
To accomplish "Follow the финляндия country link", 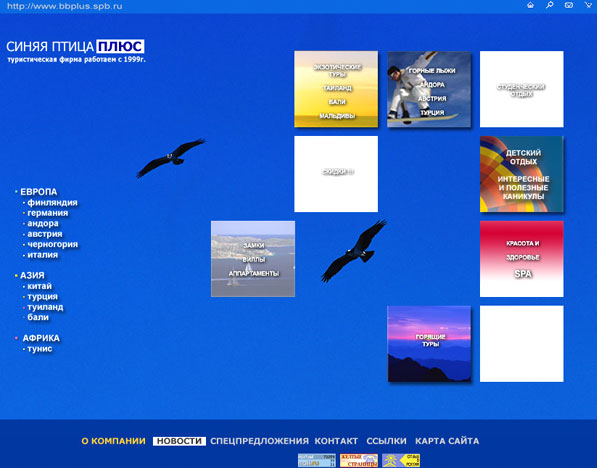I will [x=52, y=203].
